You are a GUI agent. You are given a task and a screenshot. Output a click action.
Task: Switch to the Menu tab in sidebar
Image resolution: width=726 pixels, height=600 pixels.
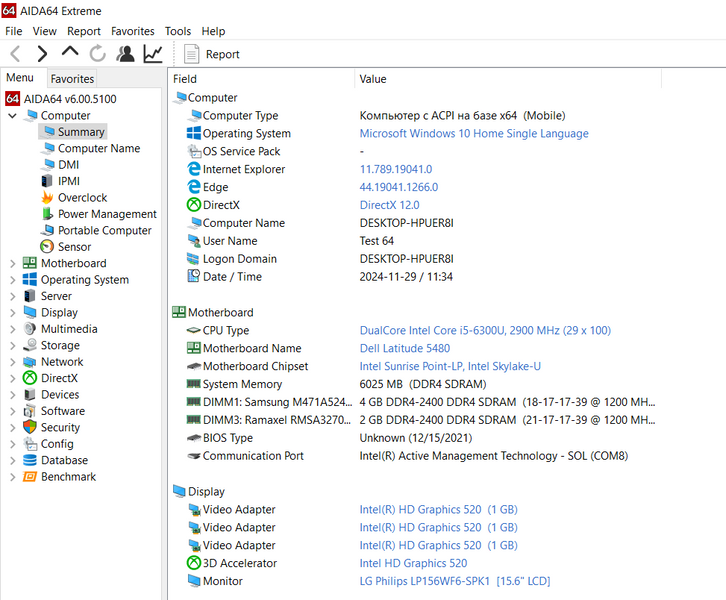[x=20, y=77]
